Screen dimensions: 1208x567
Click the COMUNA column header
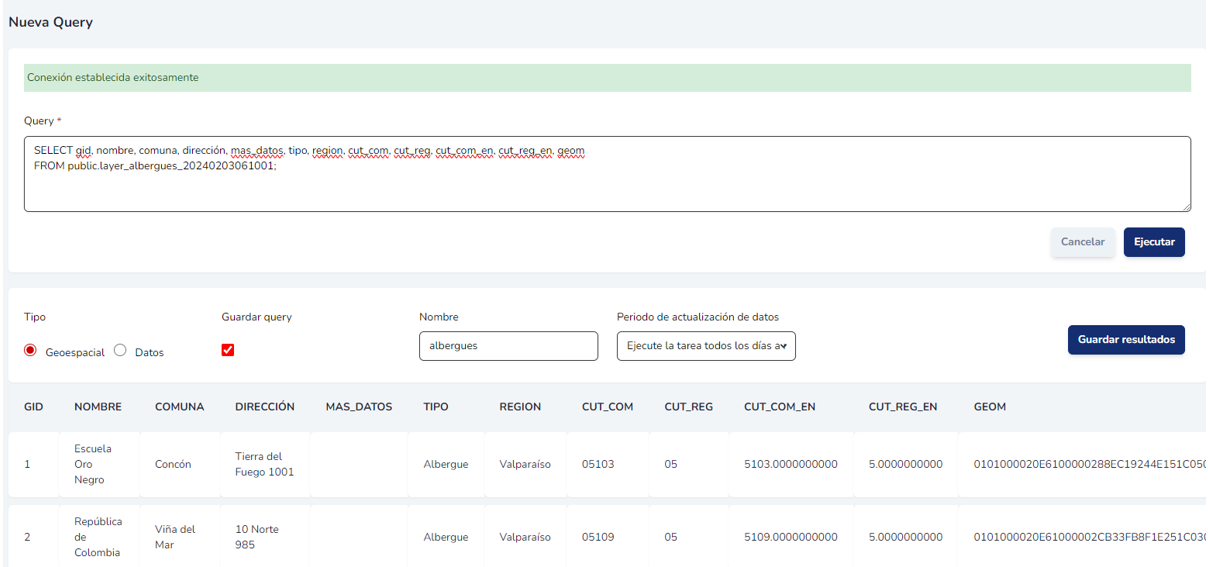179,407
